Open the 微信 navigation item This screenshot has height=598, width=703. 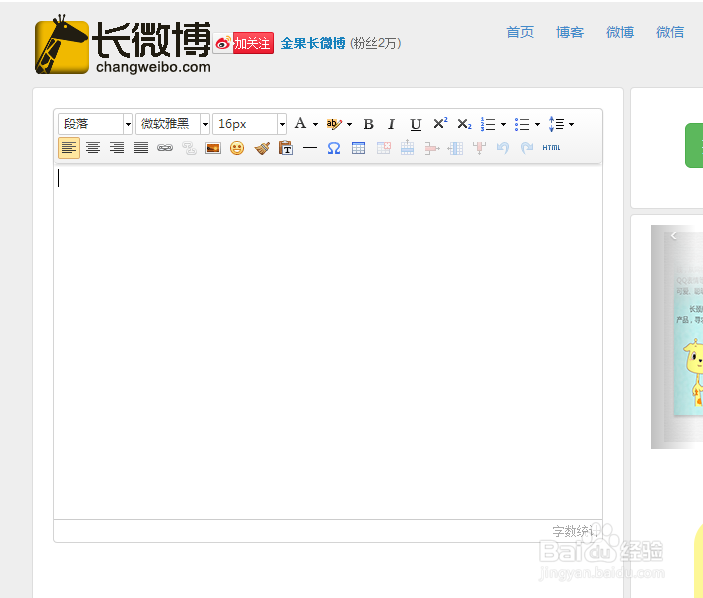(x=670, y=32)
